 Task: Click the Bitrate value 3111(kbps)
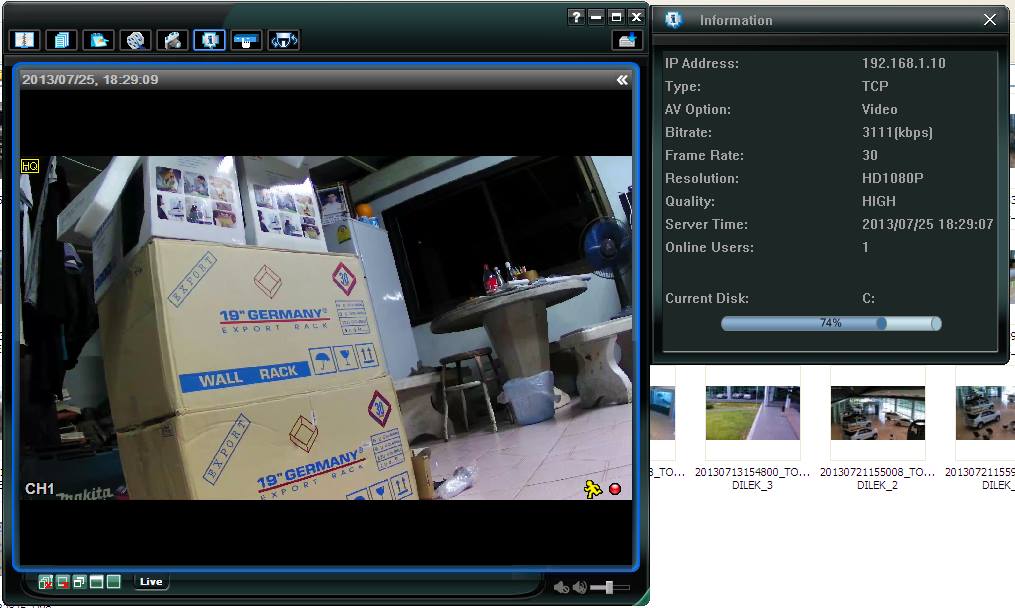point(897,133)
